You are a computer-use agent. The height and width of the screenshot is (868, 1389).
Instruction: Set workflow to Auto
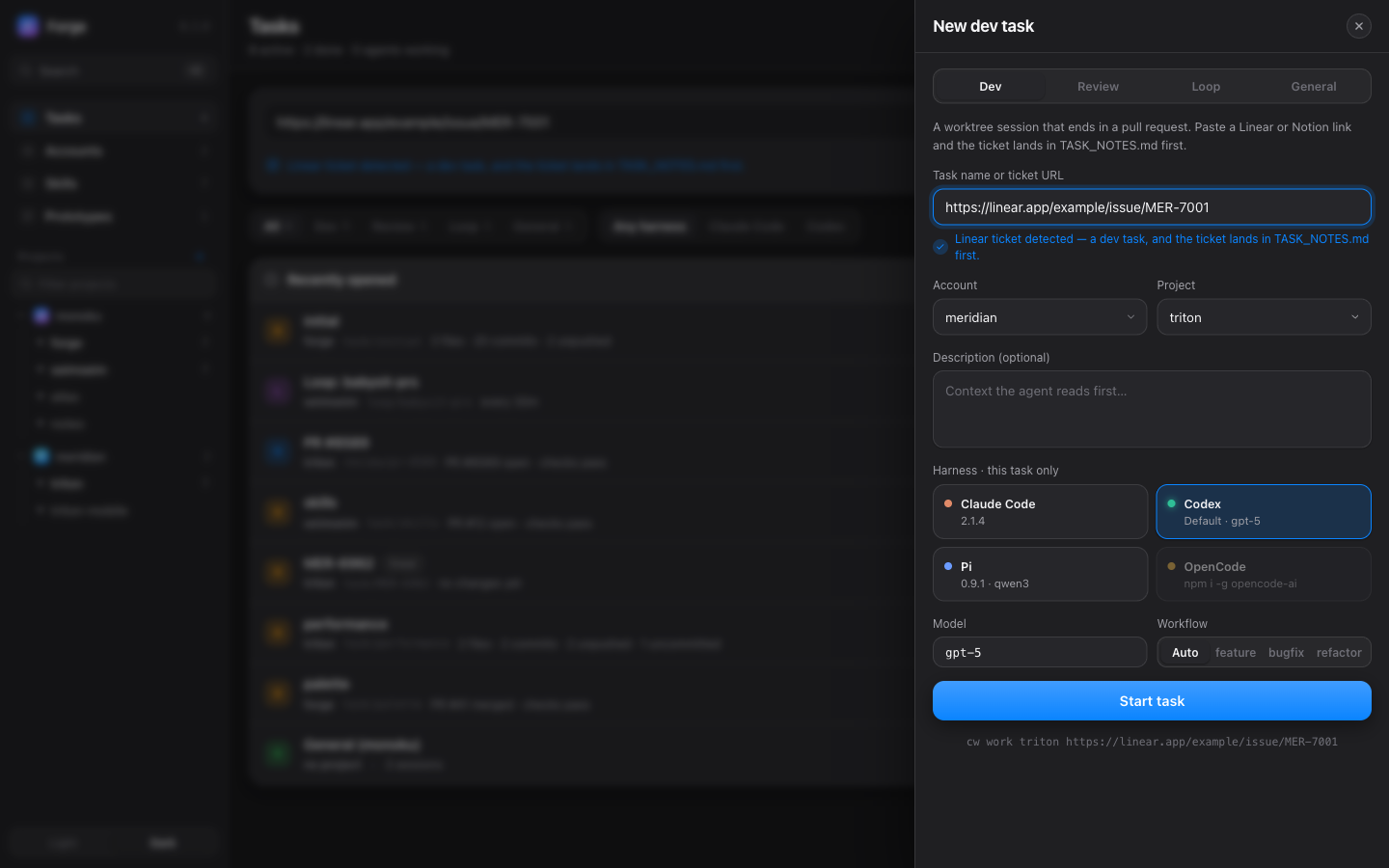coord(1185,652)
